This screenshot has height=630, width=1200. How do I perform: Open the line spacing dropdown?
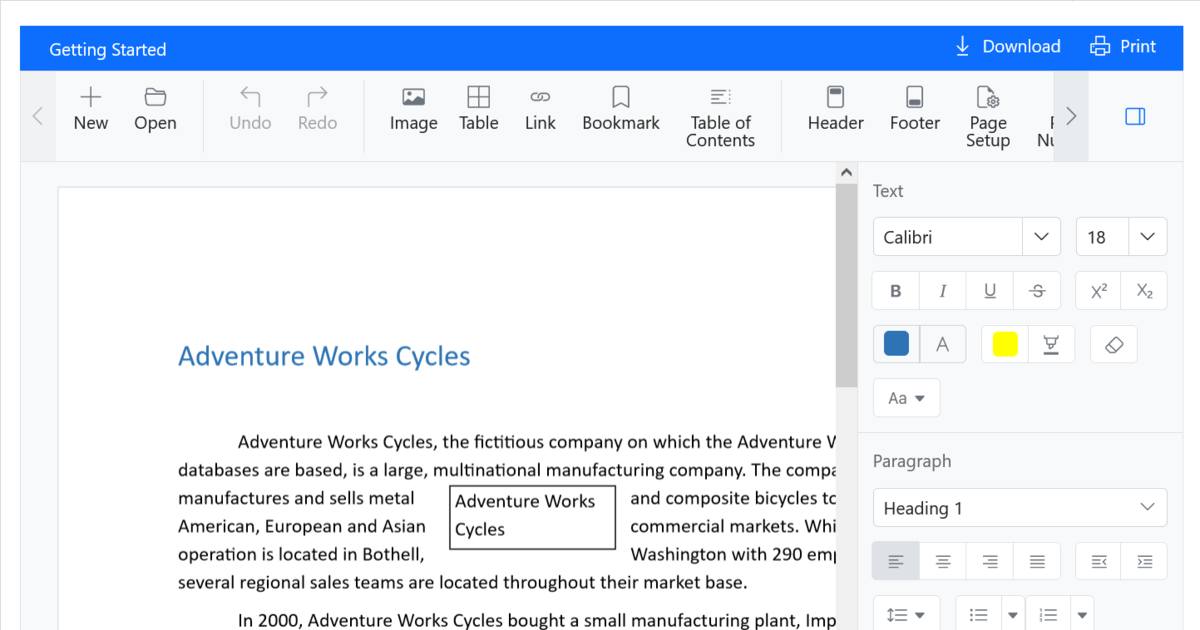[906, 614]
